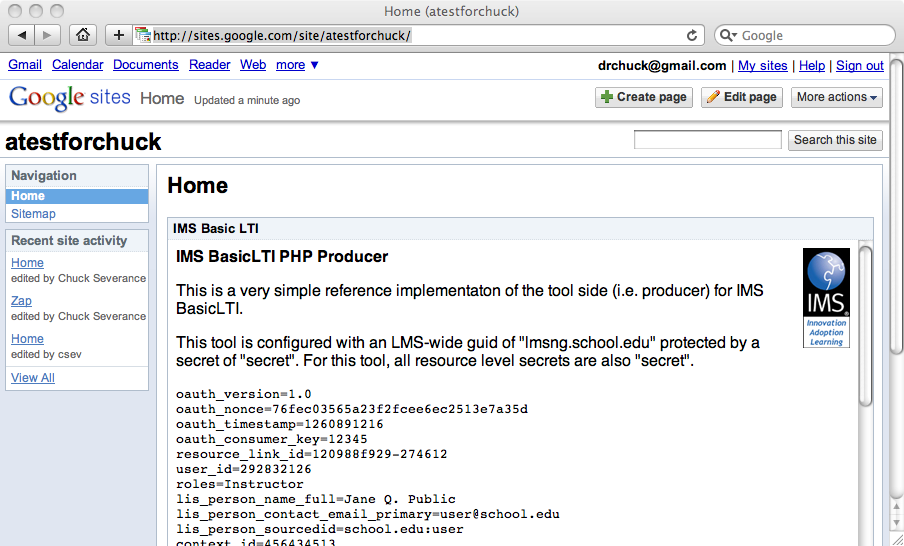Screen dimensions: 904x546
Task: Click the 'oauth_version=1.0' line
Action: pyautogui.click(x=244, y=394)
